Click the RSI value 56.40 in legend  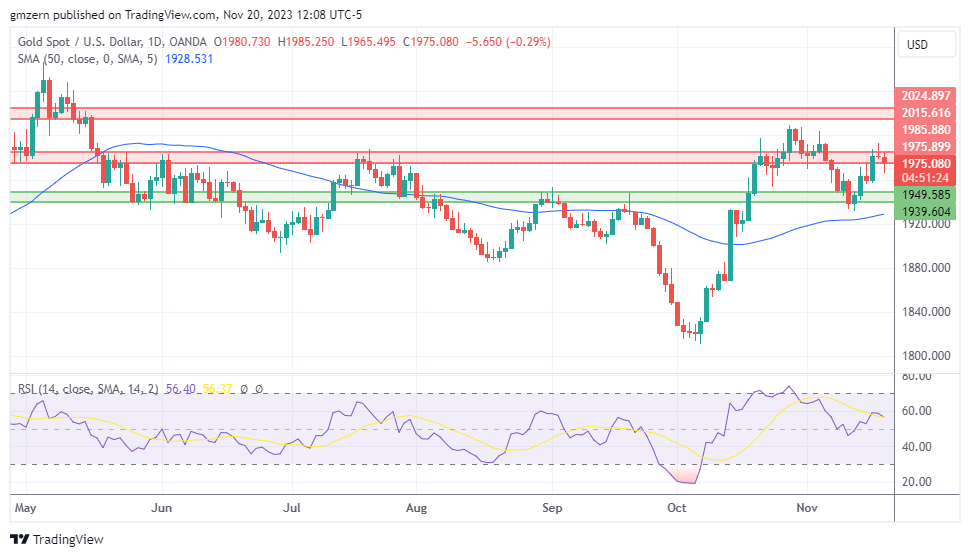point(181,389)
